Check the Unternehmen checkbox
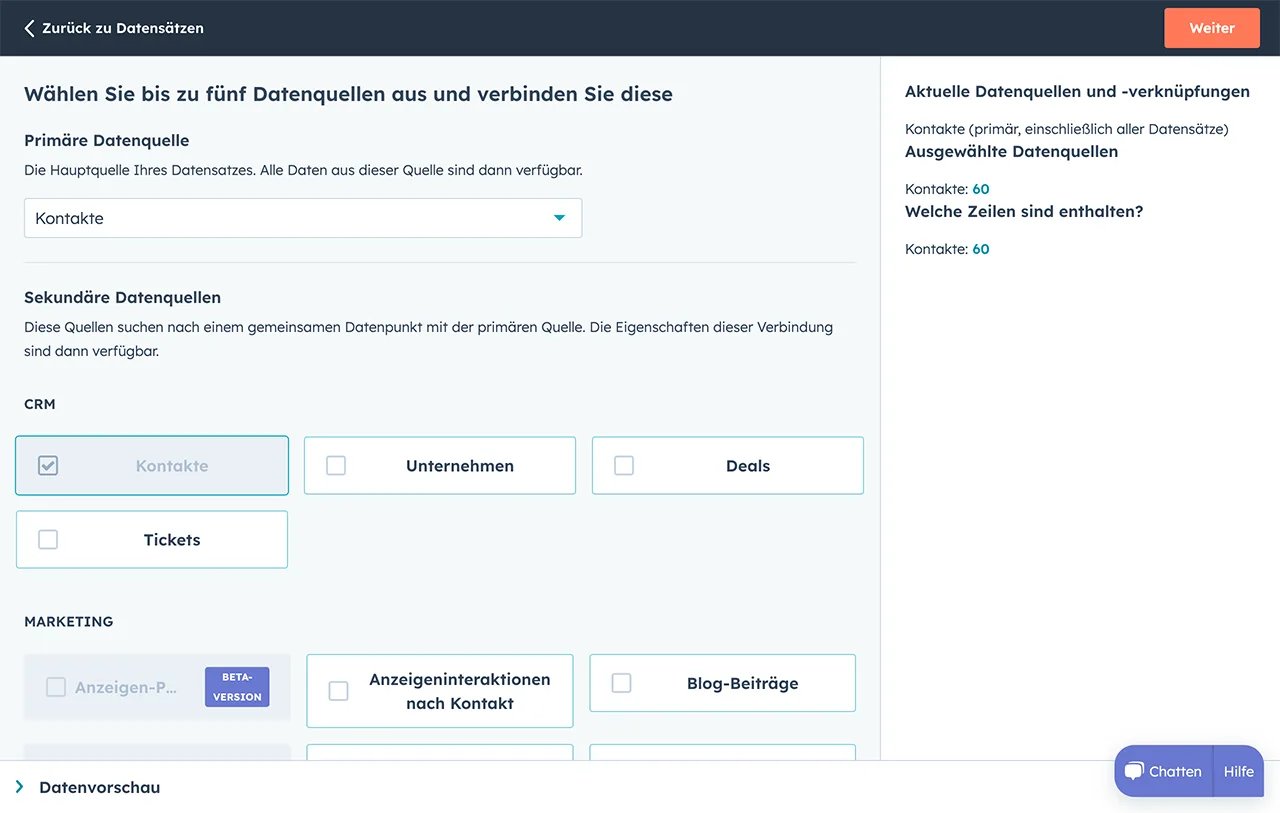 point(335,465)
